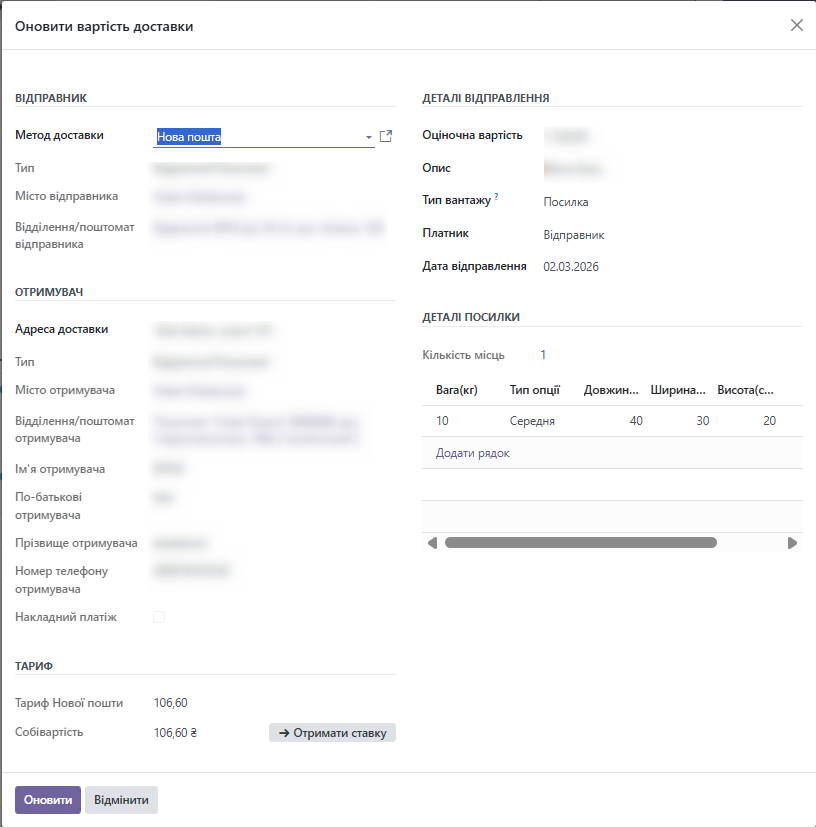The width and height of the screenshot is (816, 827).
Task: Click the Нова пошта delivery method field
Action: point(258,137)
